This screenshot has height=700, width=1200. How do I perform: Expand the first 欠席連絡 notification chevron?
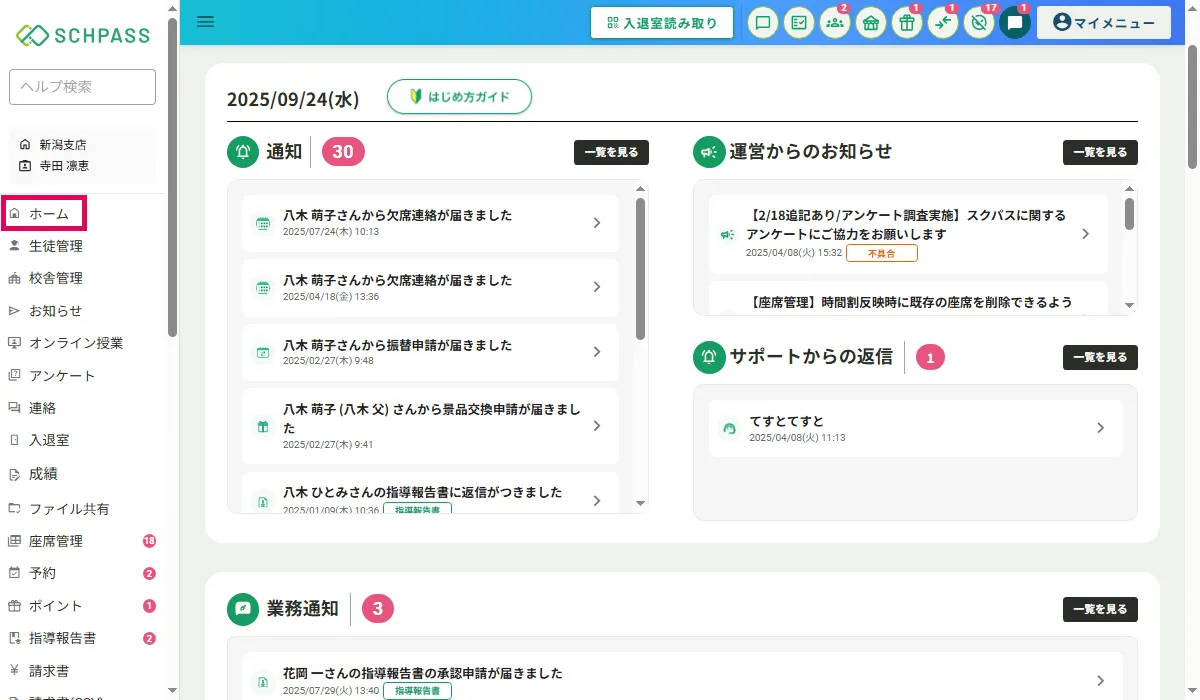tap(597, 223)
